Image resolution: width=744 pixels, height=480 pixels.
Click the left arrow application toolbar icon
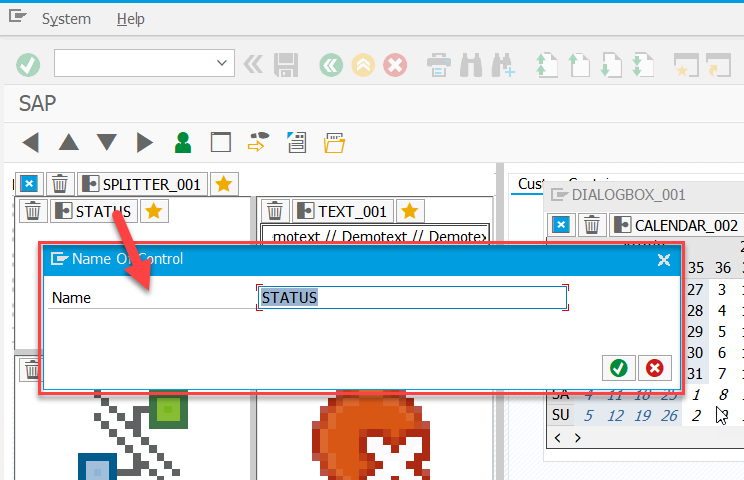point(31,142)
